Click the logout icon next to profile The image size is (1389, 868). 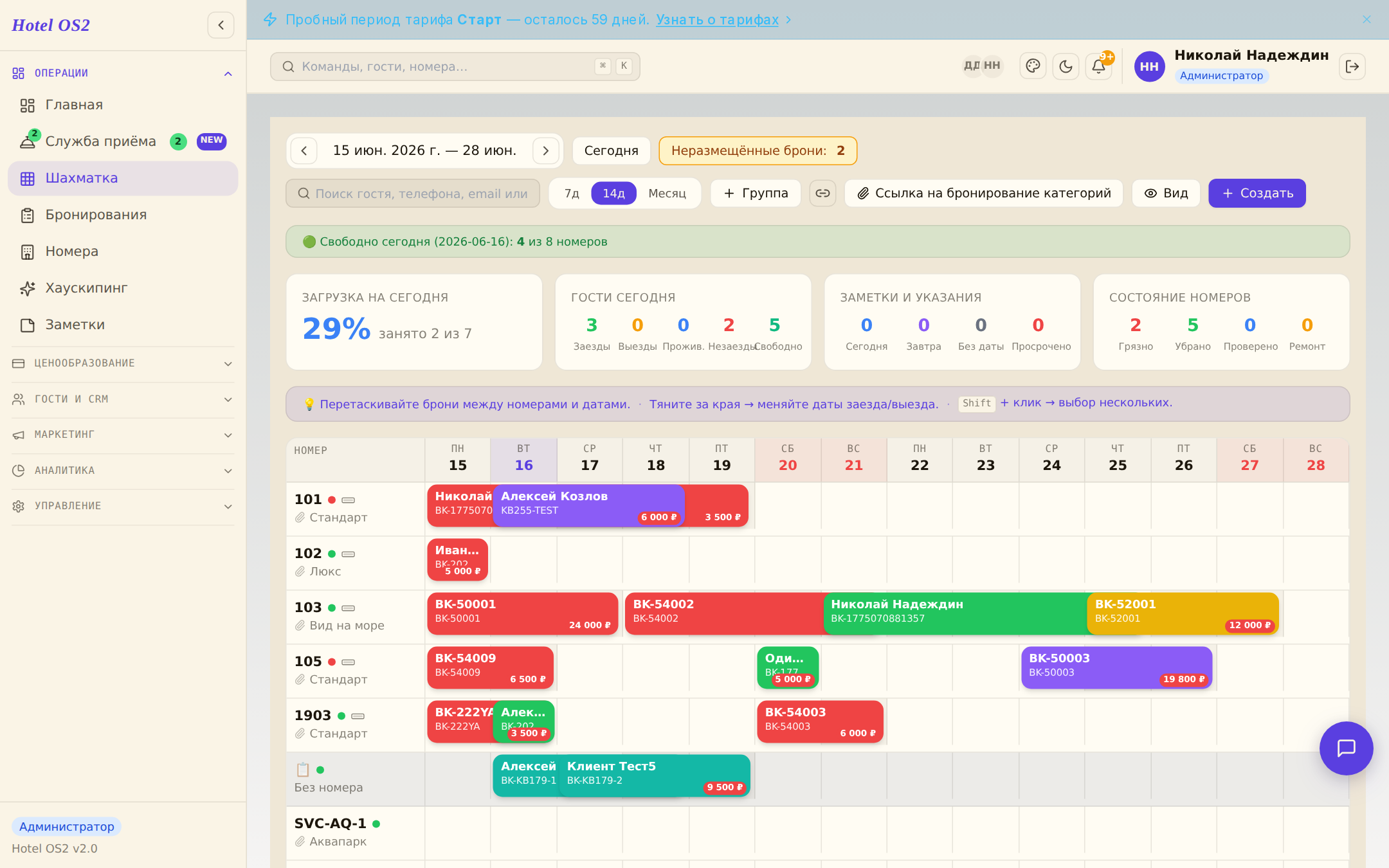point(1352,66)
